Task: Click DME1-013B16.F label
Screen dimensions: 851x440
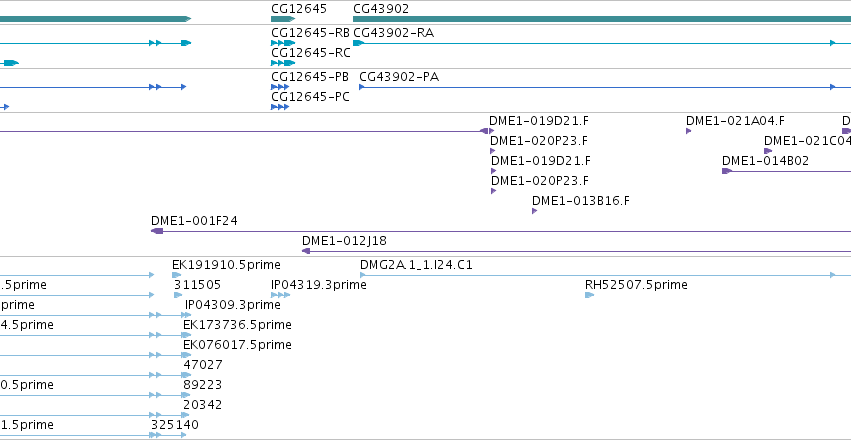Action: pyautogui.click(x=581, y=201)
